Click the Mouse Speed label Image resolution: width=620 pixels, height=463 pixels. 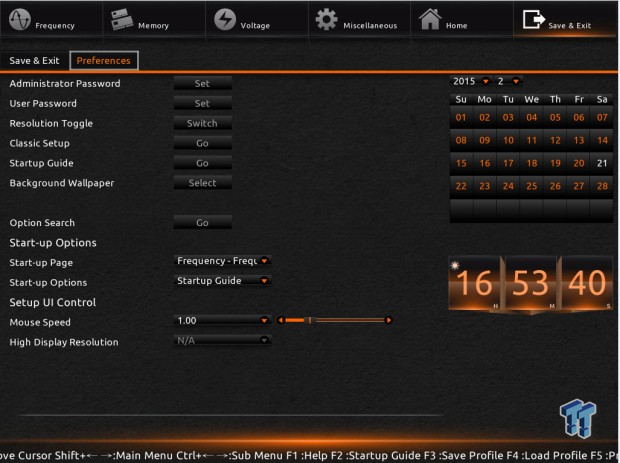tap(40, 322)
